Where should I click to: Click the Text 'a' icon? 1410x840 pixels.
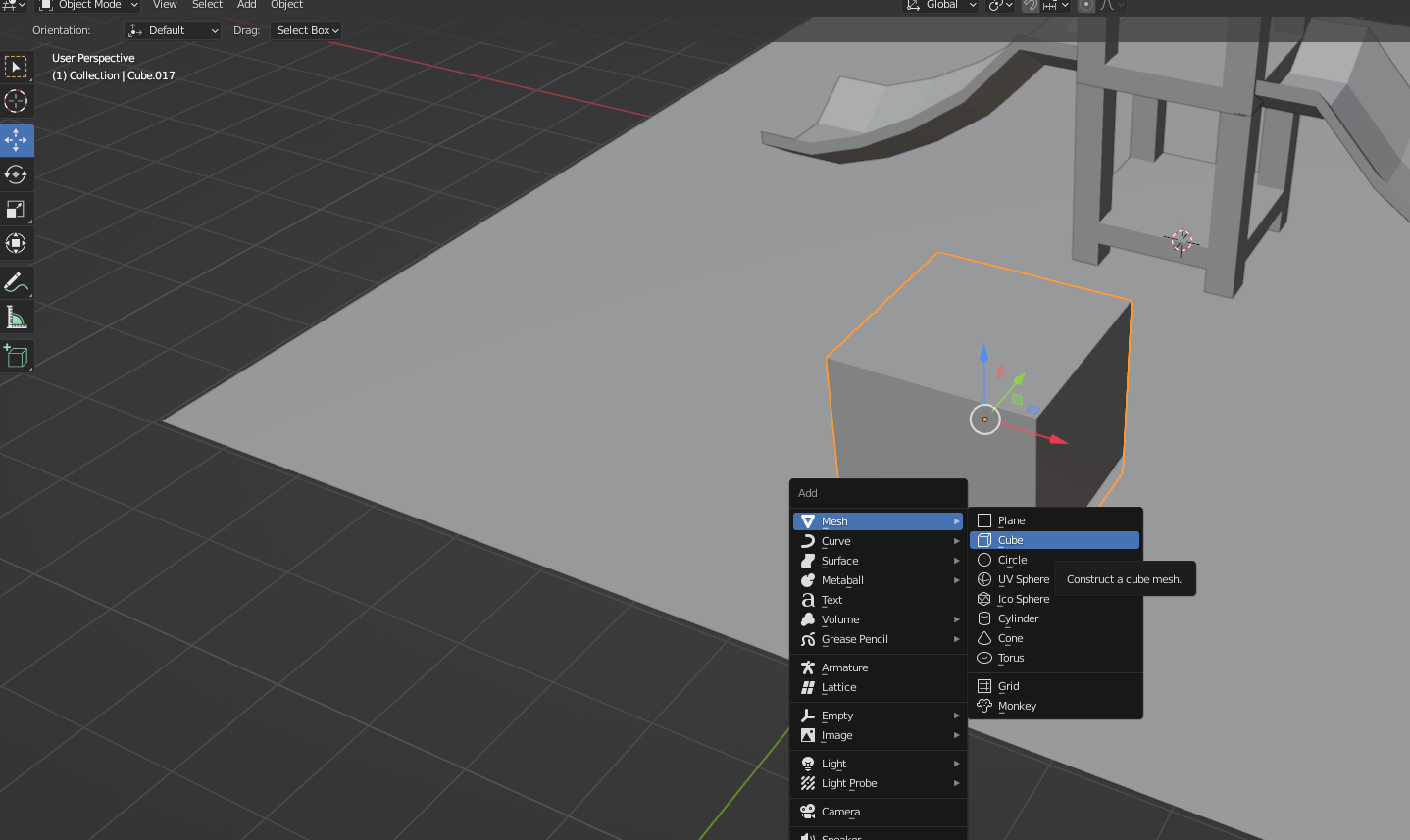tap(808, 600)
